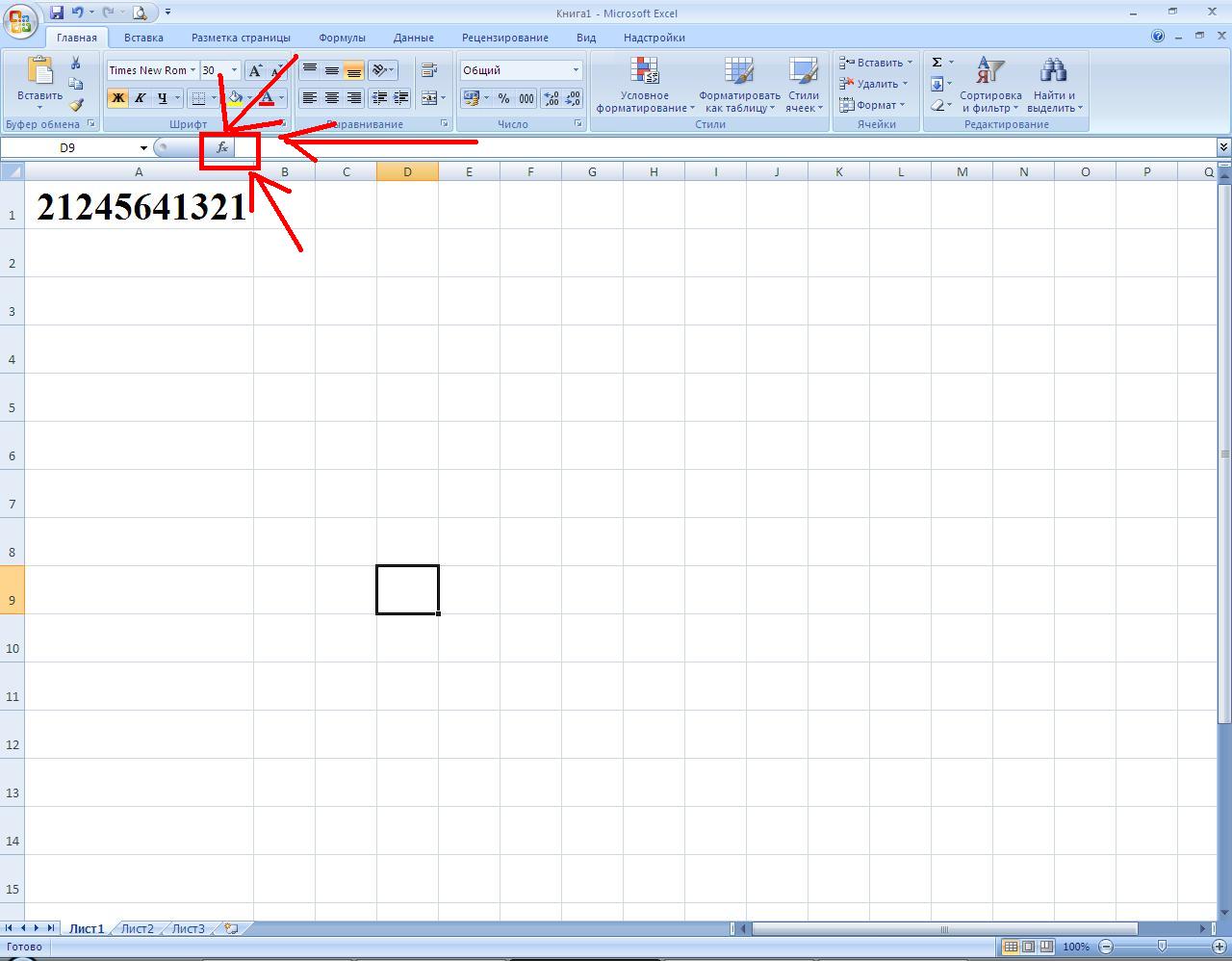Open the Формулы ribbon tab
Image resolution: width=1232 pixels, height=961 pixels.
tap(342, 38)
